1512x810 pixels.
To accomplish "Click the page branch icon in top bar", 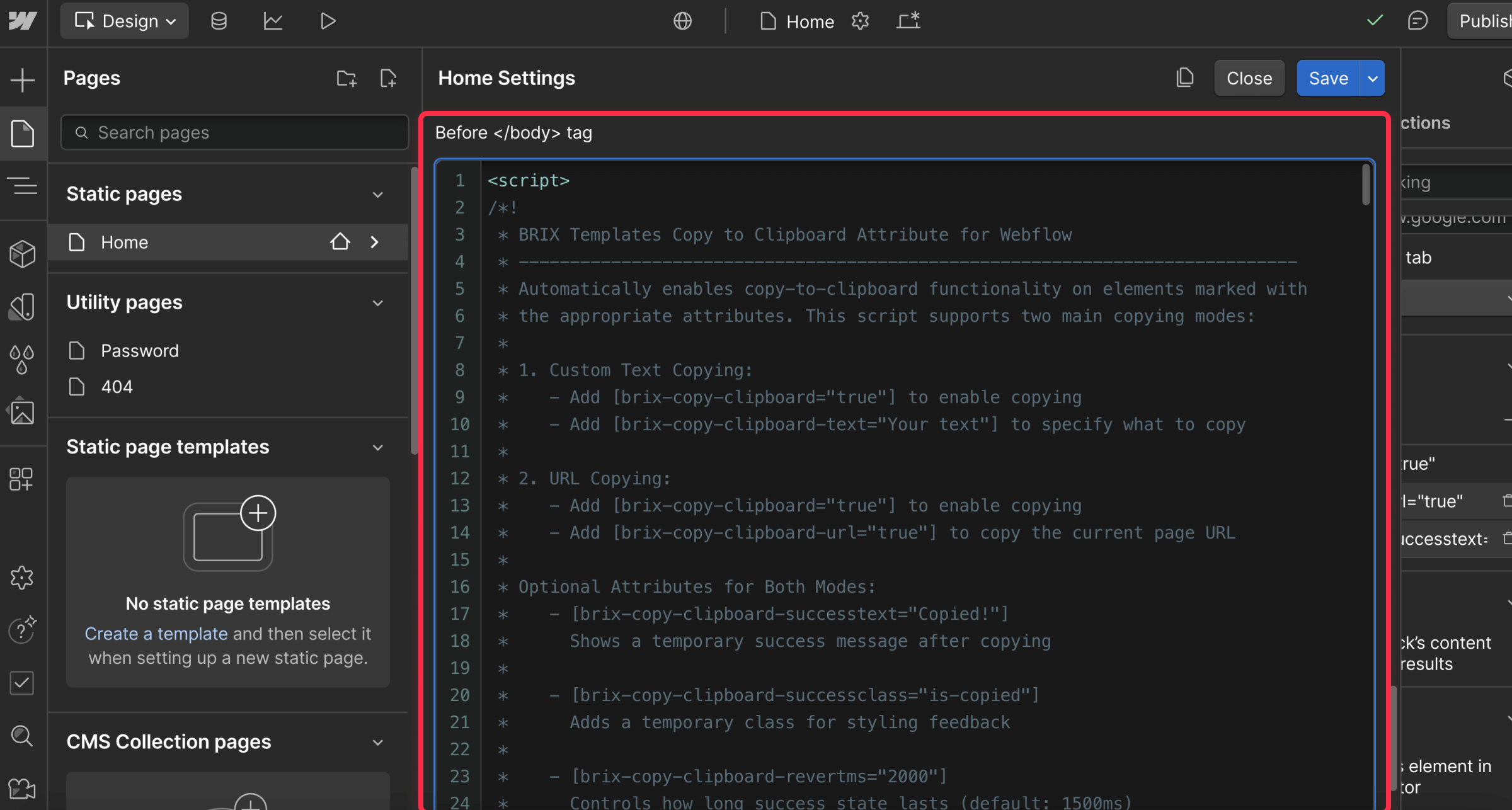I will [x=908, y=21].
